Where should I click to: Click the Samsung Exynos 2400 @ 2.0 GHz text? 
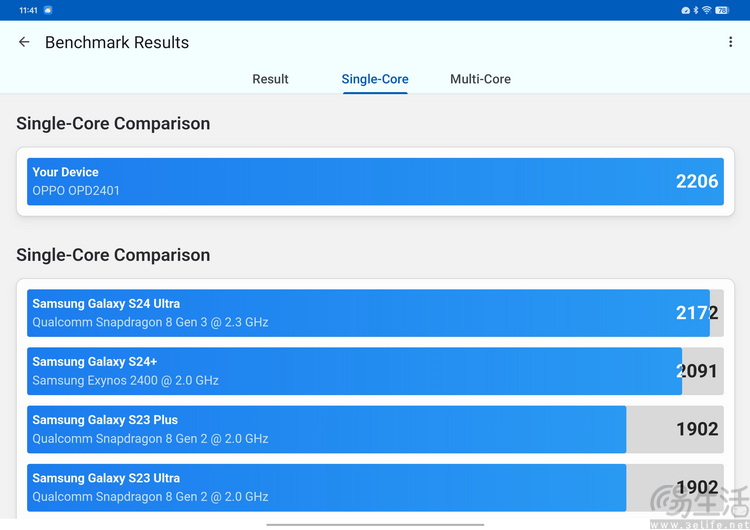coord(125,381)
